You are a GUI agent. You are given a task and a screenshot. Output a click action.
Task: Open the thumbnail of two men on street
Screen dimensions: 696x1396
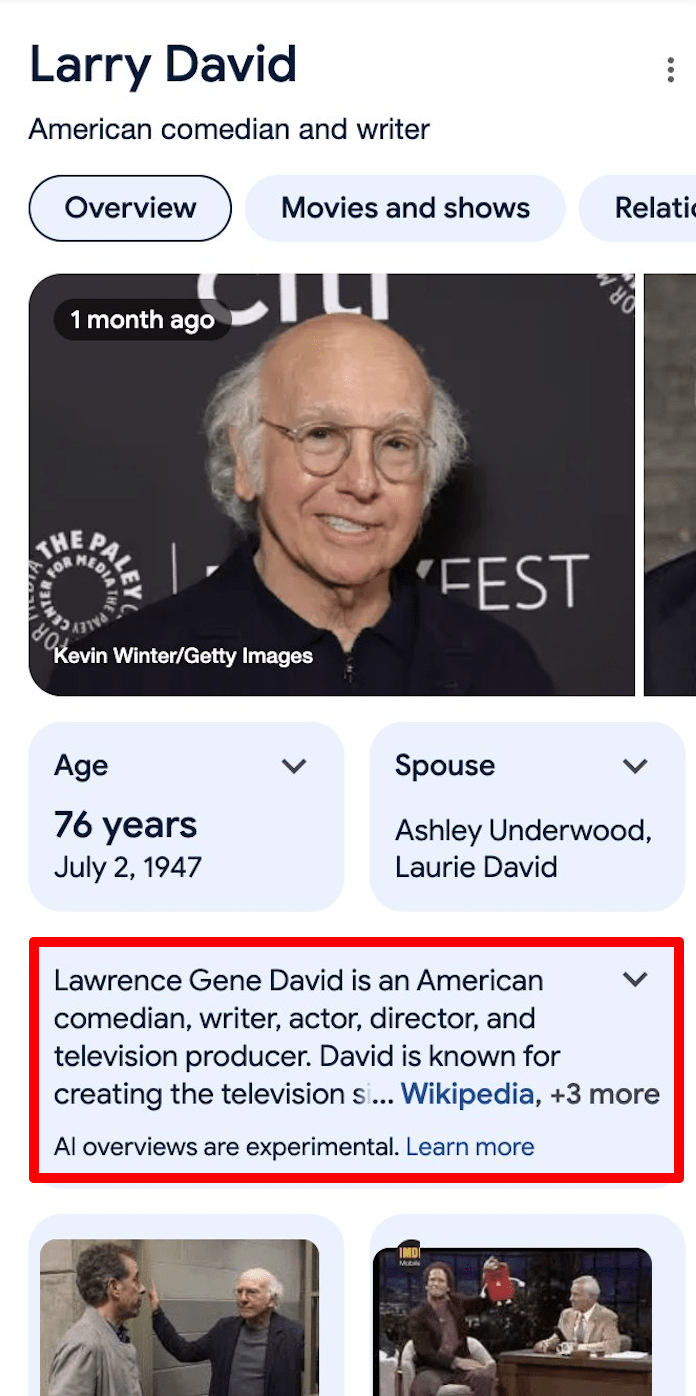179,1317
